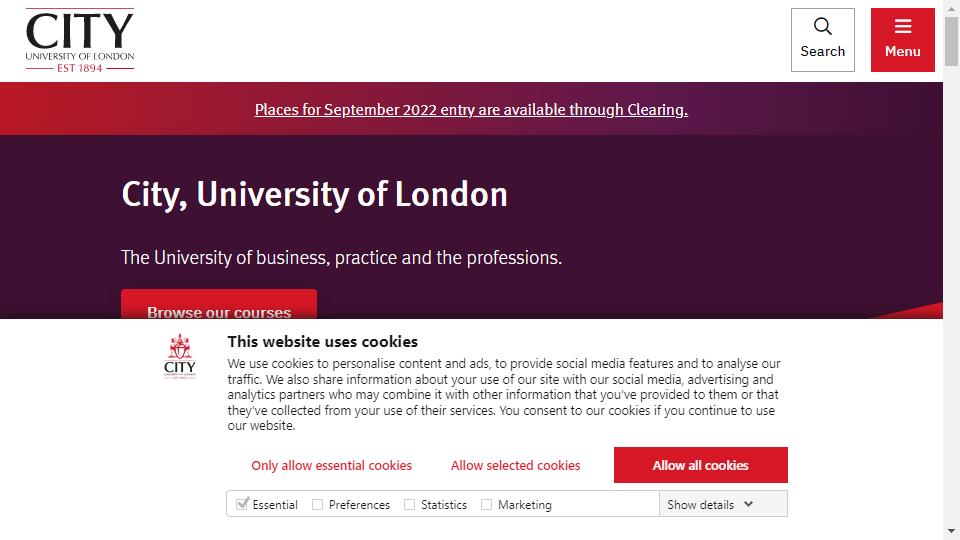The height and width of the screenshot is (540, 960).
Task: Click the City, University of London heading
Action: (314, 194)
